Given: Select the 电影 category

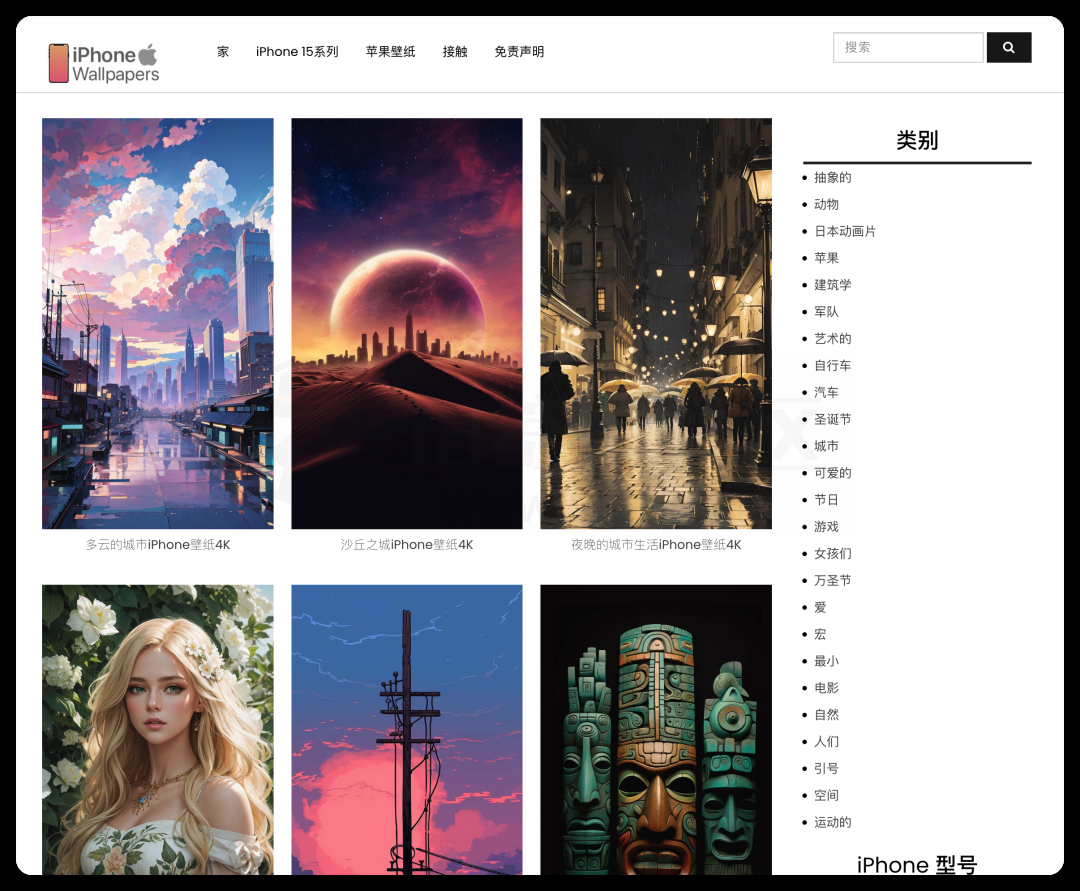Looking at the screenshot, I should click(x=827, y=688).
